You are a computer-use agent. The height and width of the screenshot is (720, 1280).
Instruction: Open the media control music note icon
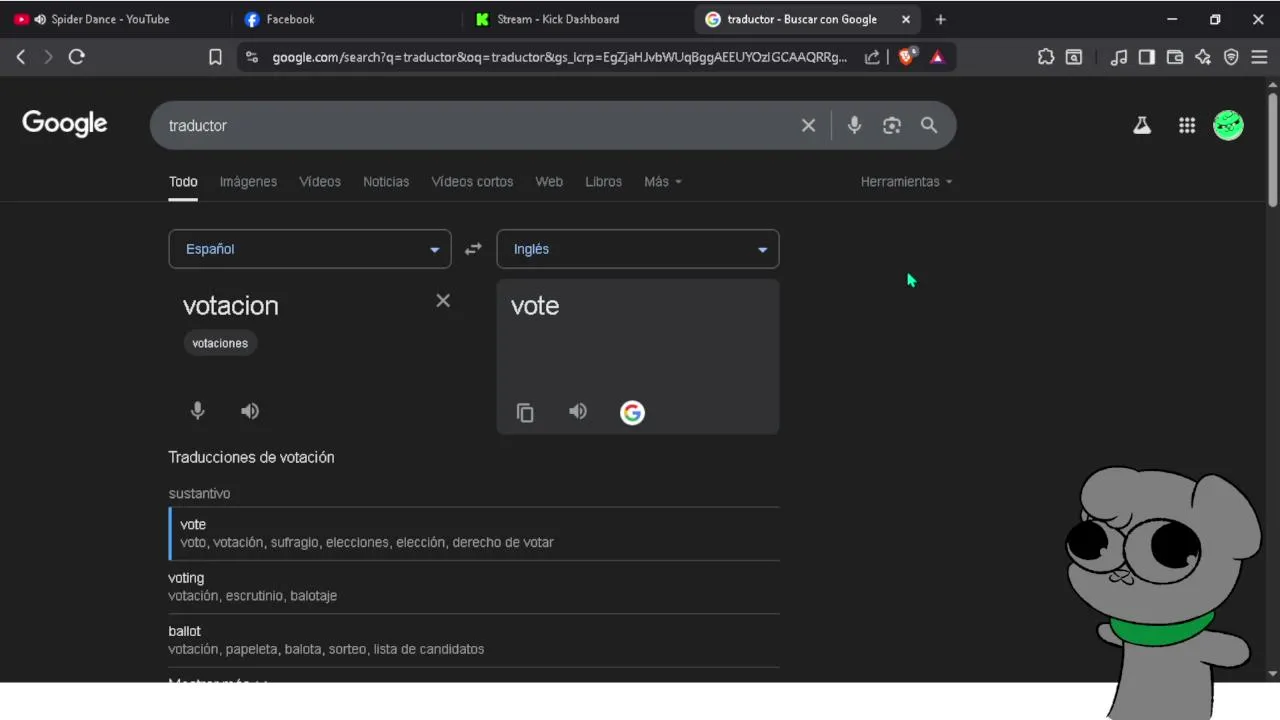click(1119, 57)
